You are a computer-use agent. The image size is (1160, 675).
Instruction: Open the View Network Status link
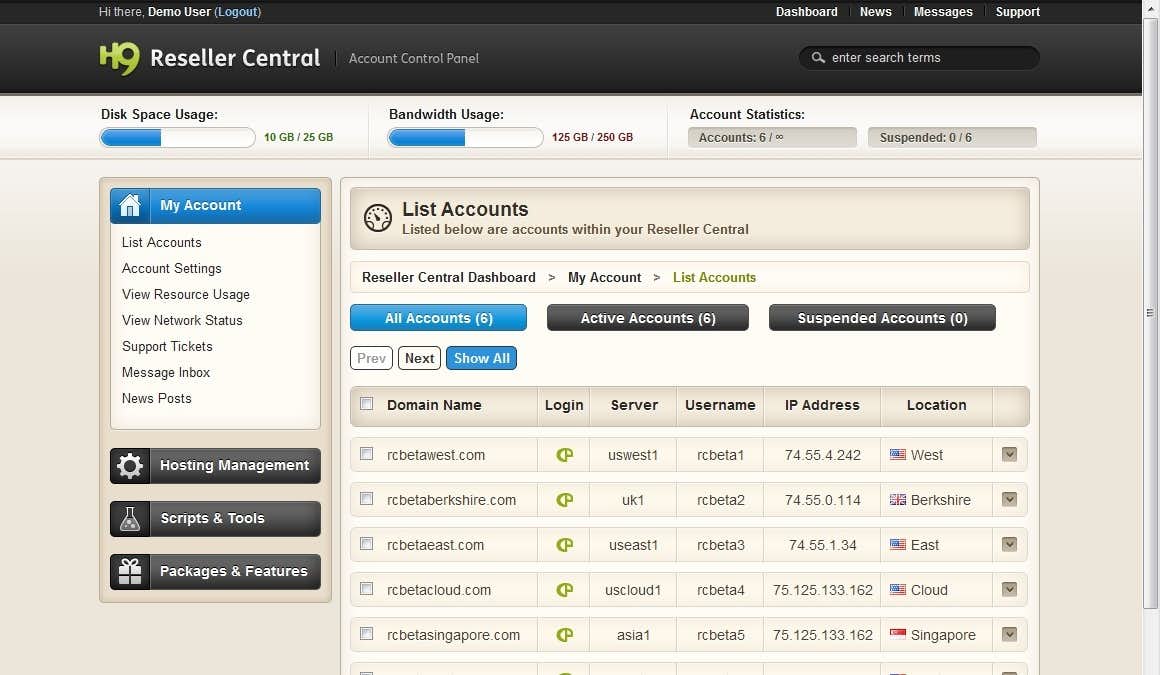[182, 320]
